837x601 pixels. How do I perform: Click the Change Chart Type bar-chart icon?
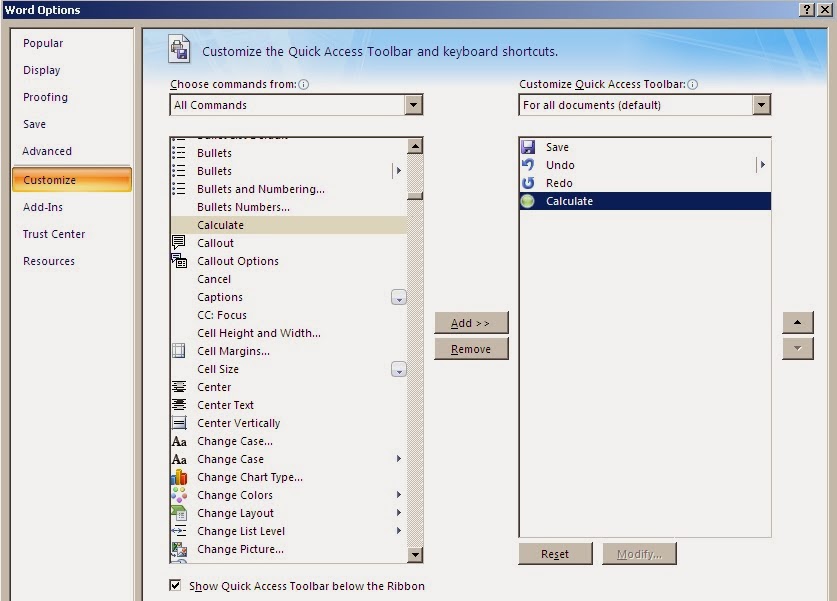tap(178, 477)
